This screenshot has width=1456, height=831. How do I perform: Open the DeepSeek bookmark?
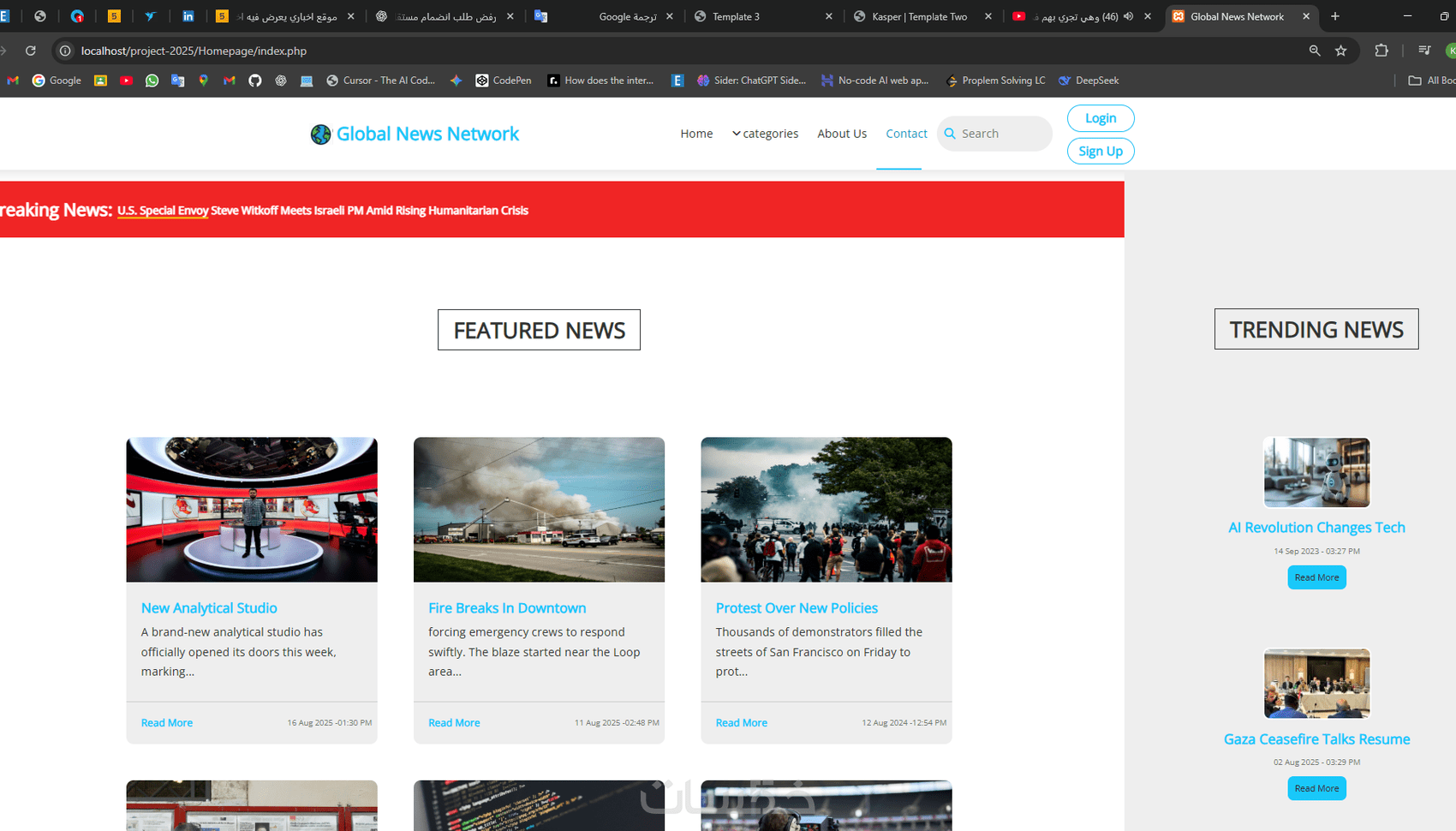pos(1089,81)
